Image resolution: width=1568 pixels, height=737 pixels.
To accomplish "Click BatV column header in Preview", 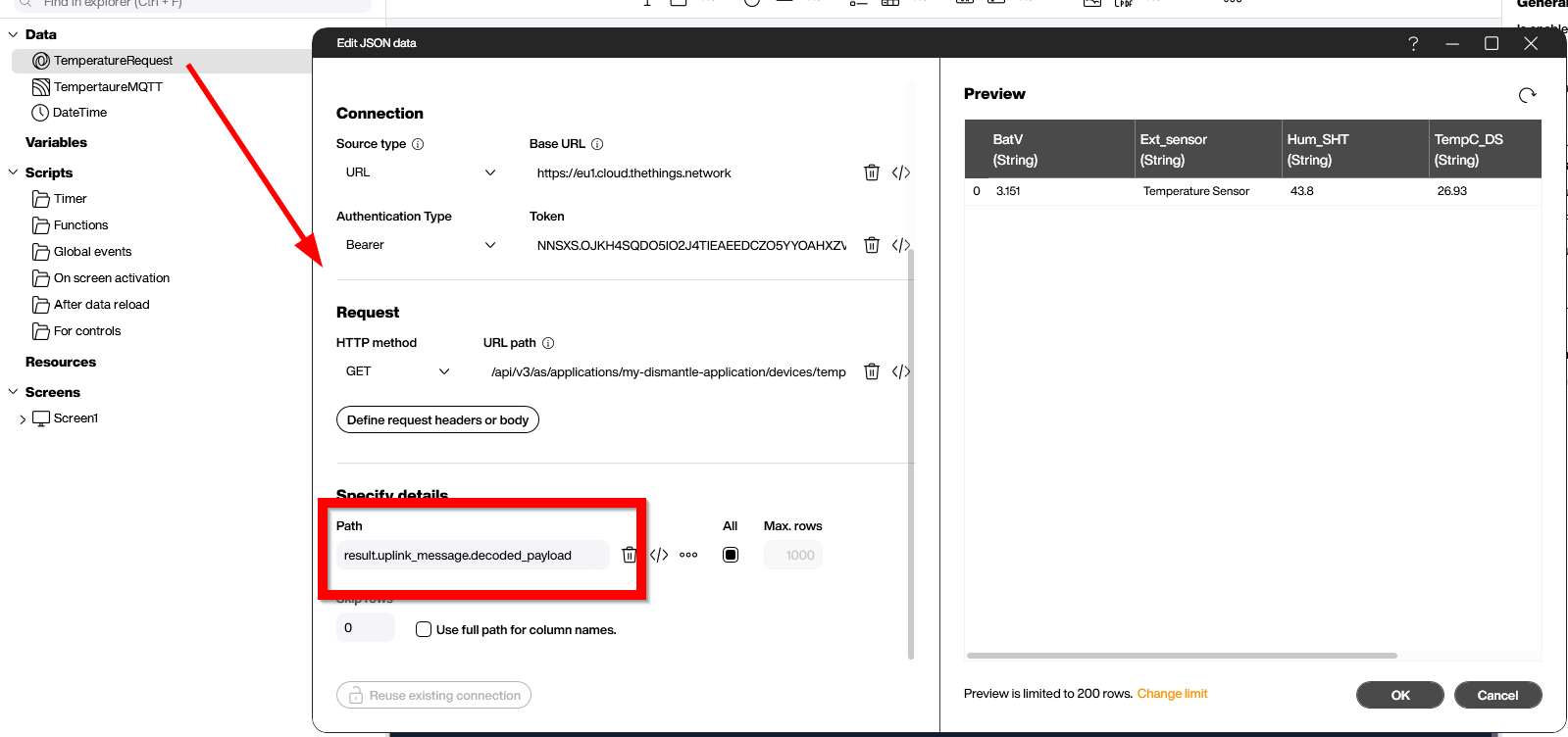I will point(1050,149).
